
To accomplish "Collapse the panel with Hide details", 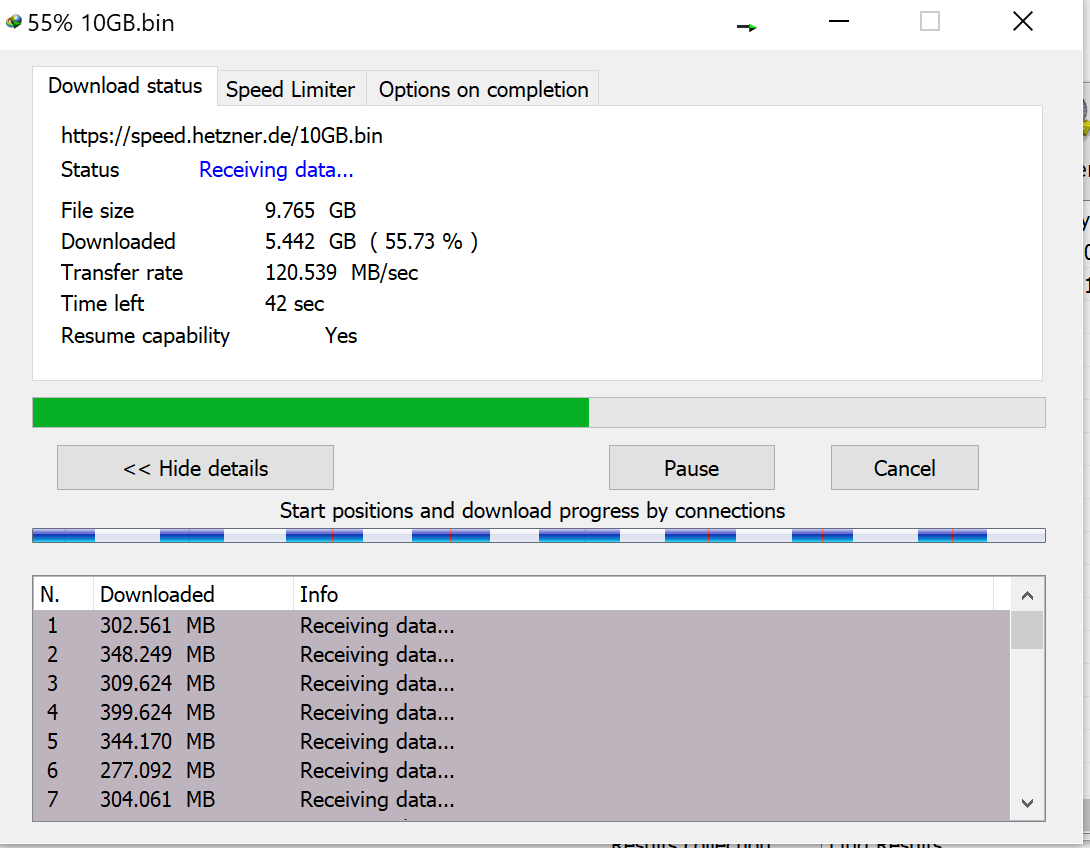I will (195, 468).
